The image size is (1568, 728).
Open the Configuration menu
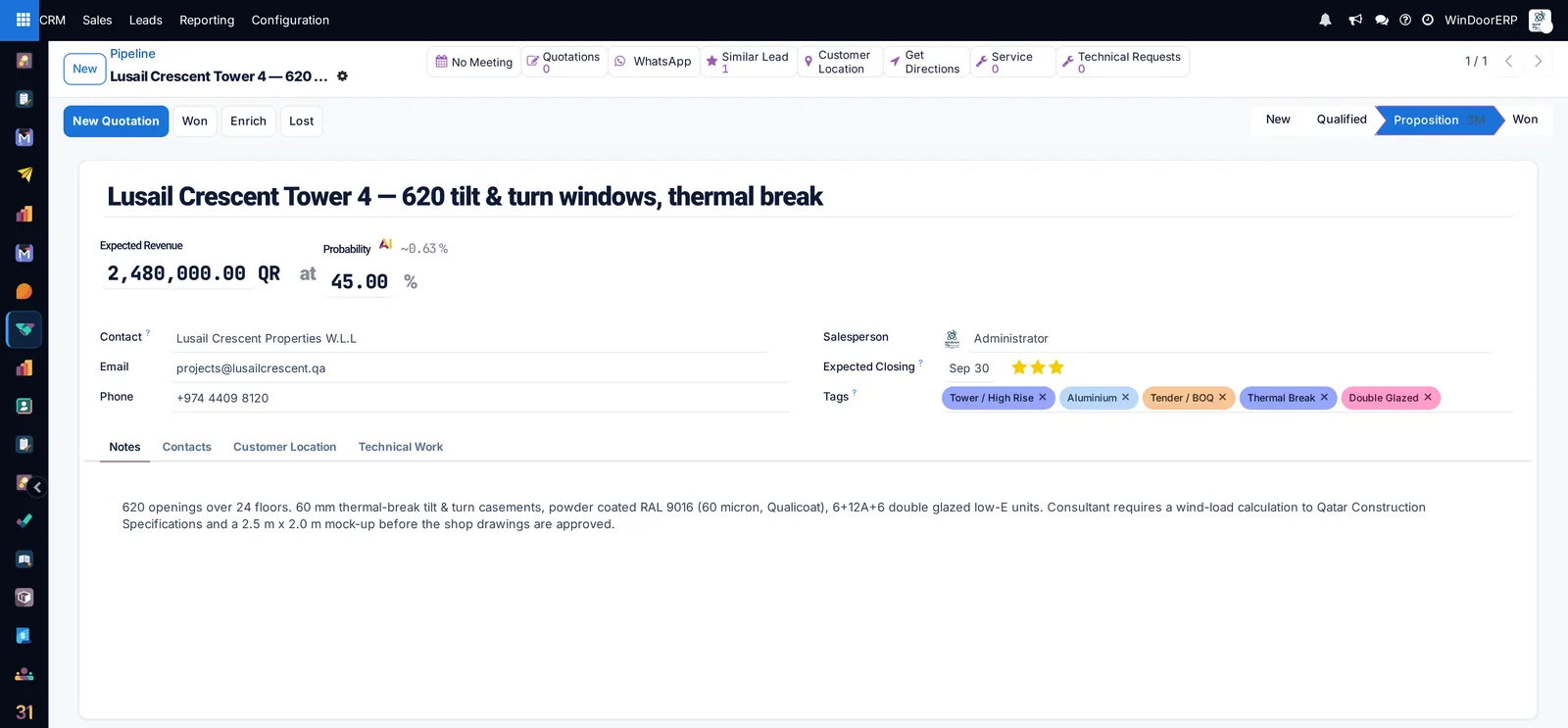coord(290,20)
